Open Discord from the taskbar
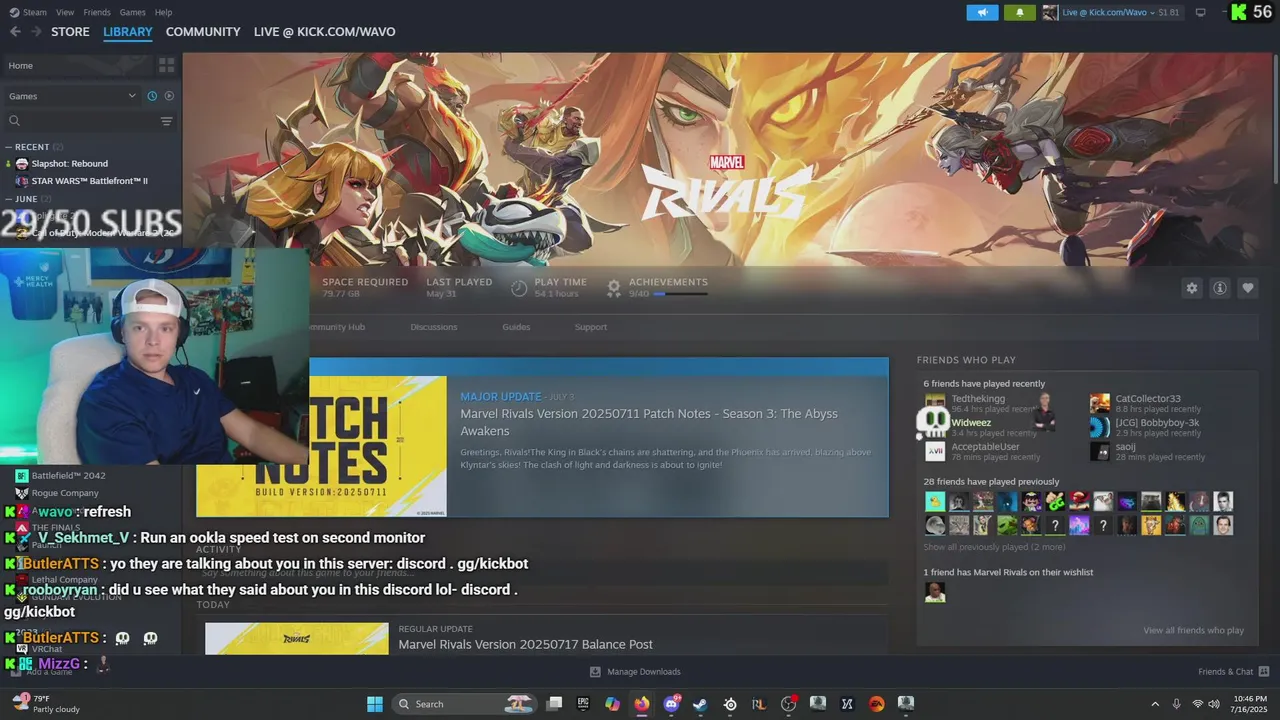The width and height of the screenshot is (1280, 720). 671,704
